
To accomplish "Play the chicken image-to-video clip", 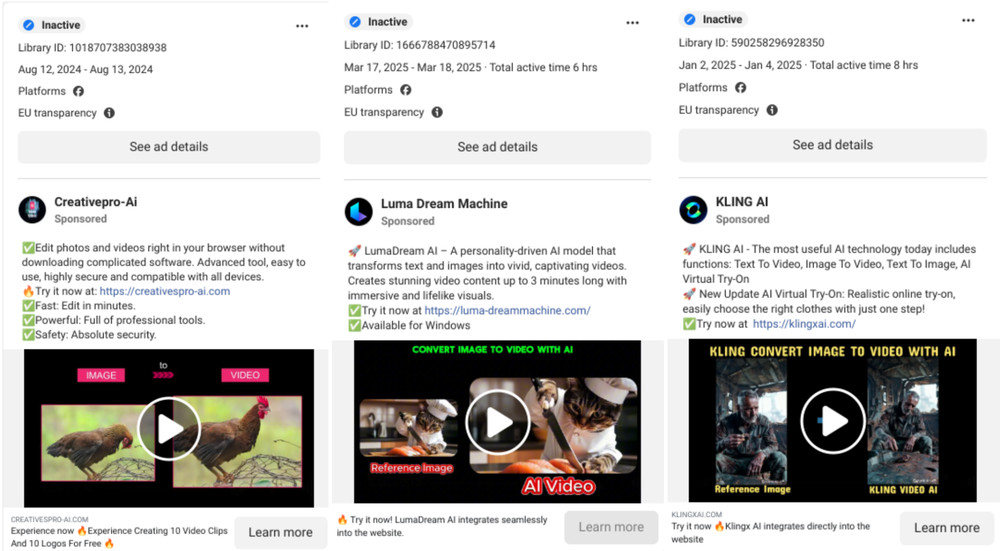I will tap(169, 428).
